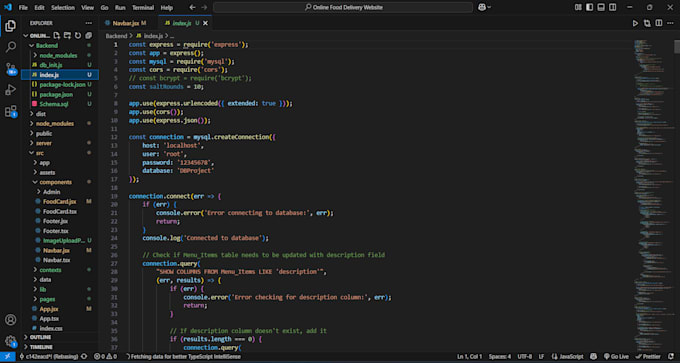Open the Copilot chat icon in title bar
This screenshot has width=680, height=363.
(x=481, y=7)
